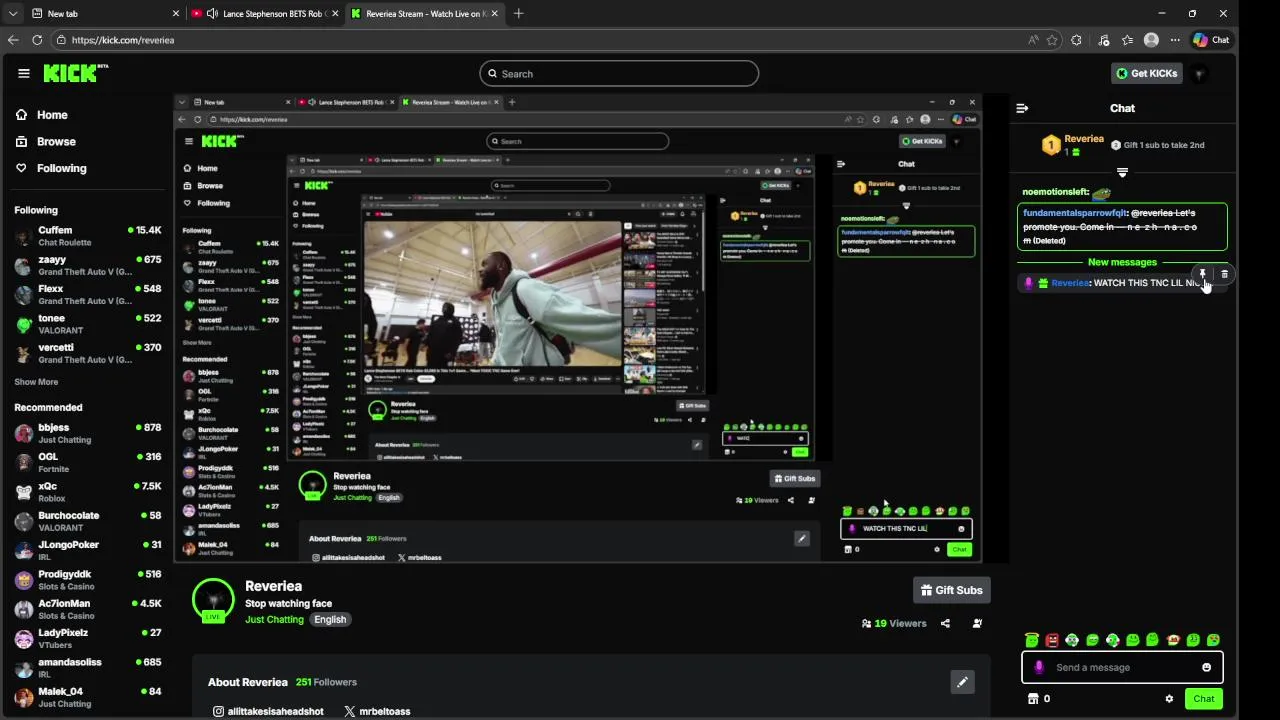1280x720 pixels.
Task: Edit the About Reveriea section pencil icon
Action: pyautogui.click(x=962, y=682)
